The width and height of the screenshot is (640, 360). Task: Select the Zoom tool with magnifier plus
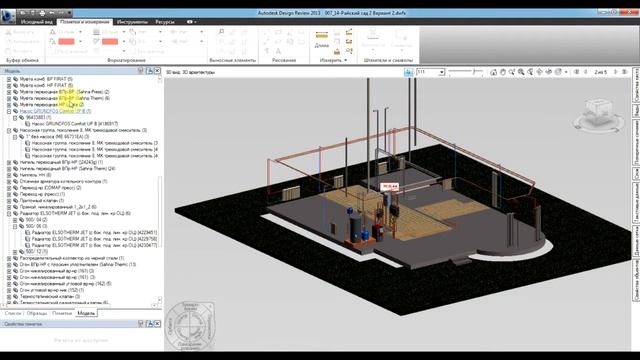(512, 72)
